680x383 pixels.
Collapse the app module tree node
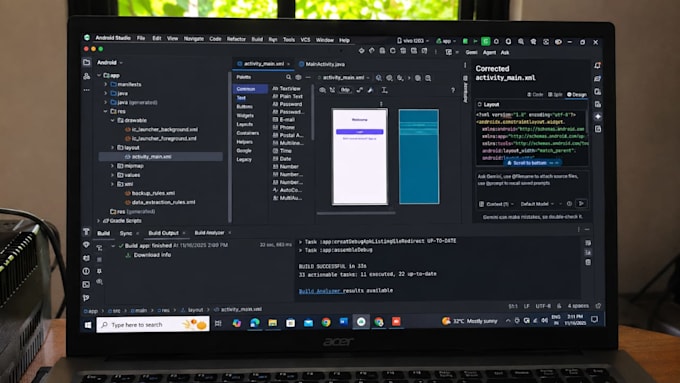[99, 75]
